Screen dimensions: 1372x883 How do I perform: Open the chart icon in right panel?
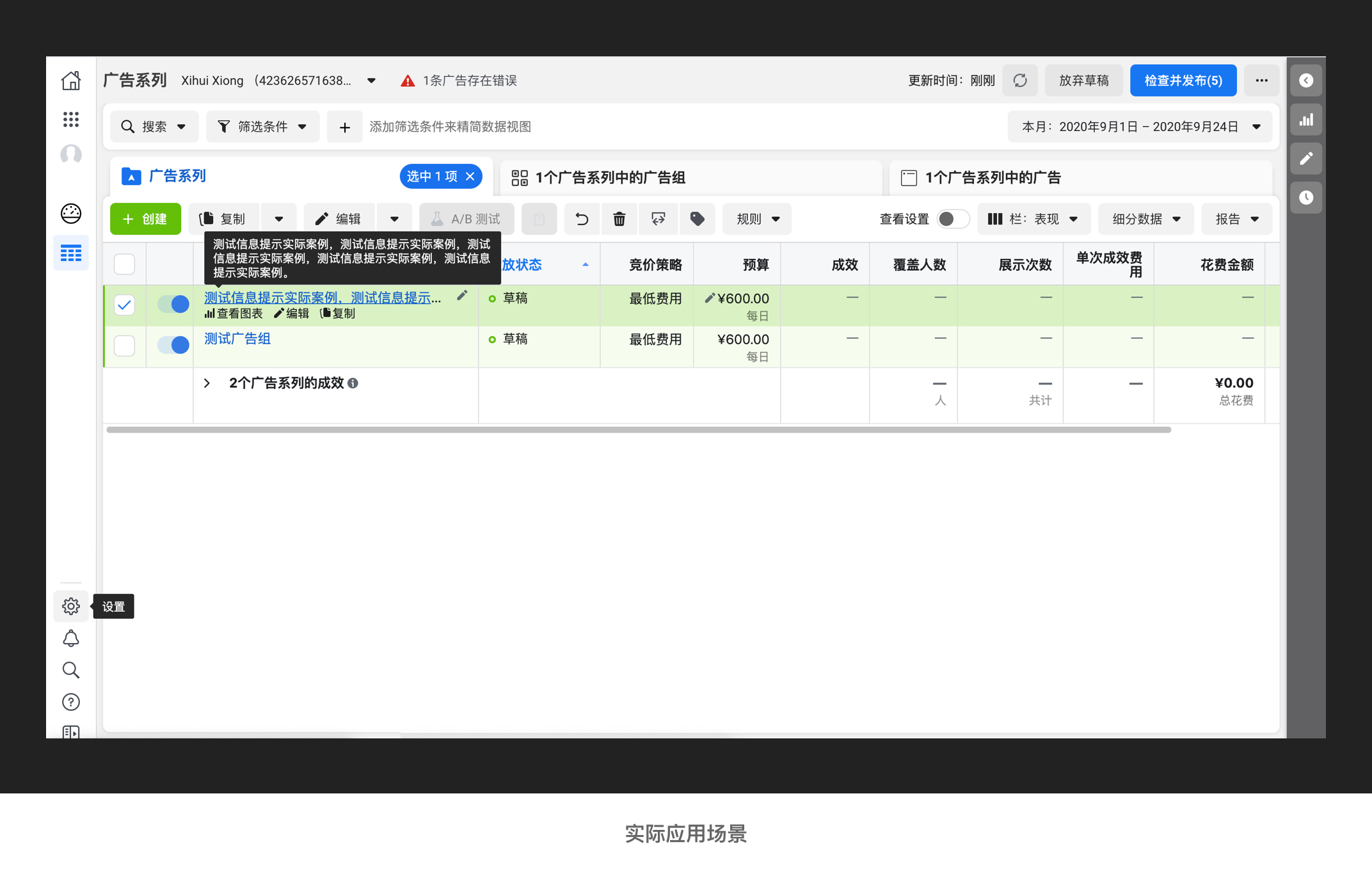pyautogui.click(x=1306, y=120)
